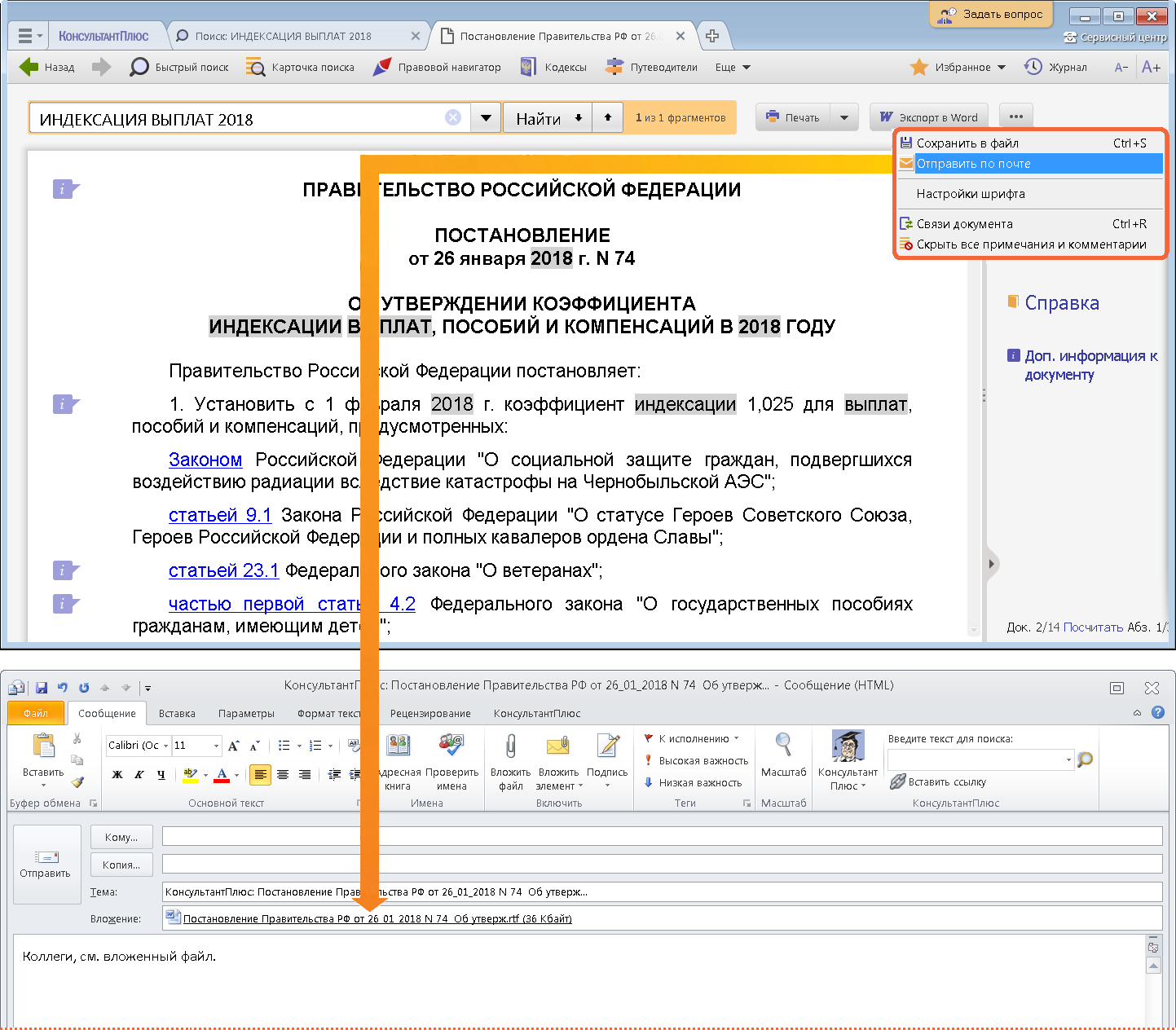Switch to Рецензирование ribbon tab
This screenshot has height=1030, width=1176.
[430, 713]
